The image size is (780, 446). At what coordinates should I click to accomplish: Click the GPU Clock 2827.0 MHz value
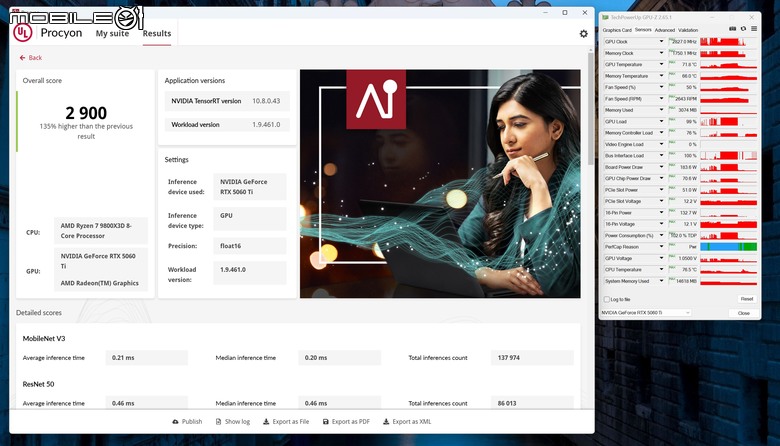[684, 42]
